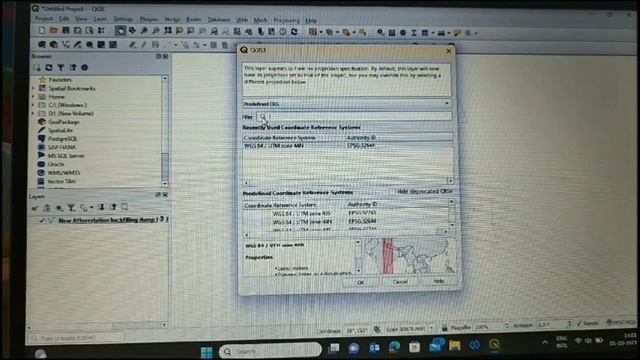Screen dimensions: 640x360
Task: Click the CRS extent map preview
Action: click(409, 256)
